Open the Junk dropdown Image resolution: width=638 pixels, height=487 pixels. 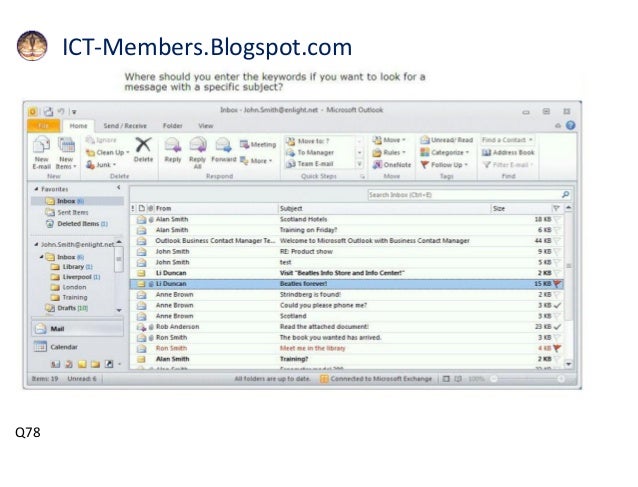click(x=101, y=165)
